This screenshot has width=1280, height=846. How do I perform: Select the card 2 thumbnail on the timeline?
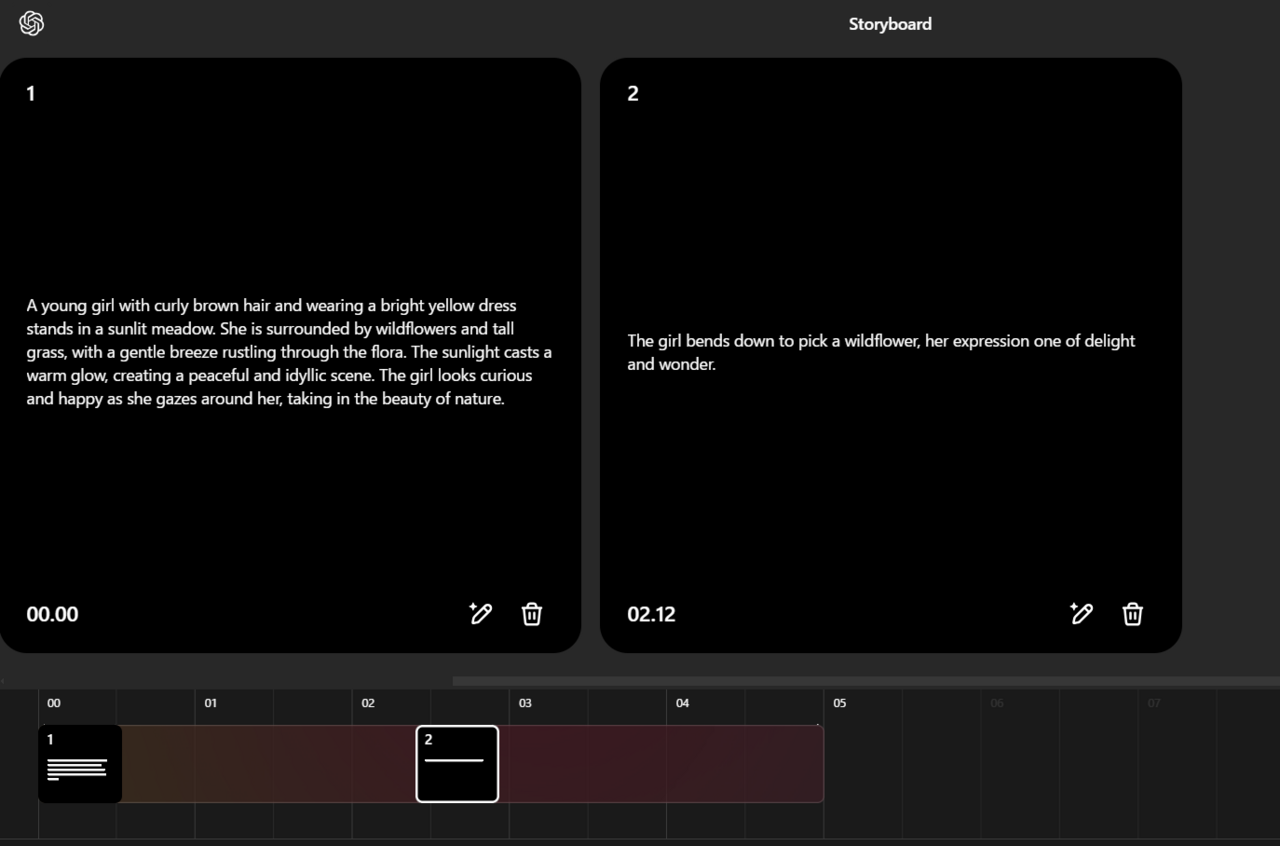[x=457, y=764]
